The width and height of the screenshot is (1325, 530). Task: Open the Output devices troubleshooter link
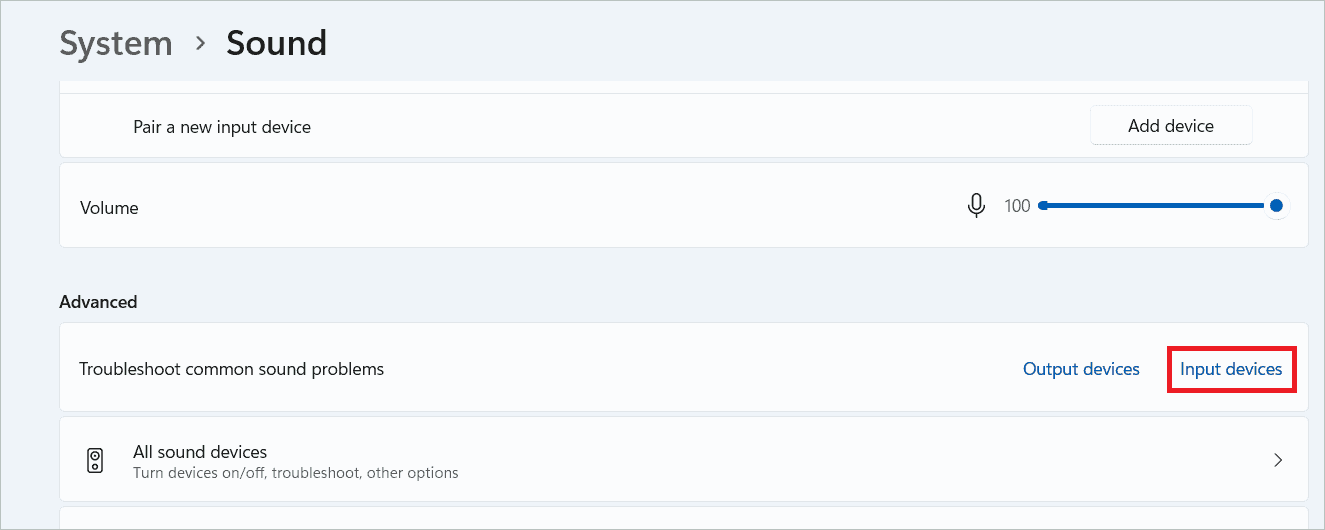click(x=1081, y=369)
